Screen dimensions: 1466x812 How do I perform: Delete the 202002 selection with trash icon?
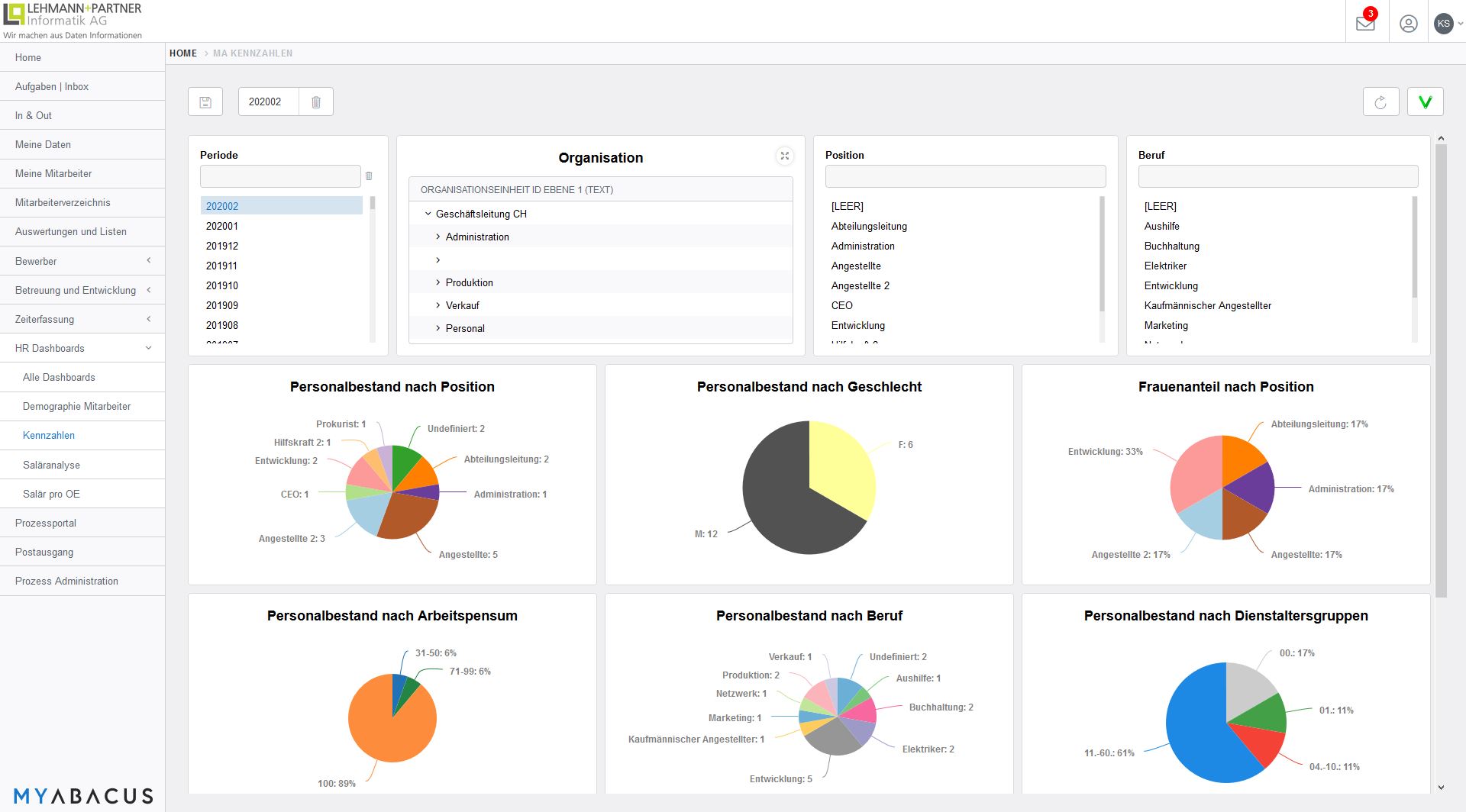click(x=316, y=101)
